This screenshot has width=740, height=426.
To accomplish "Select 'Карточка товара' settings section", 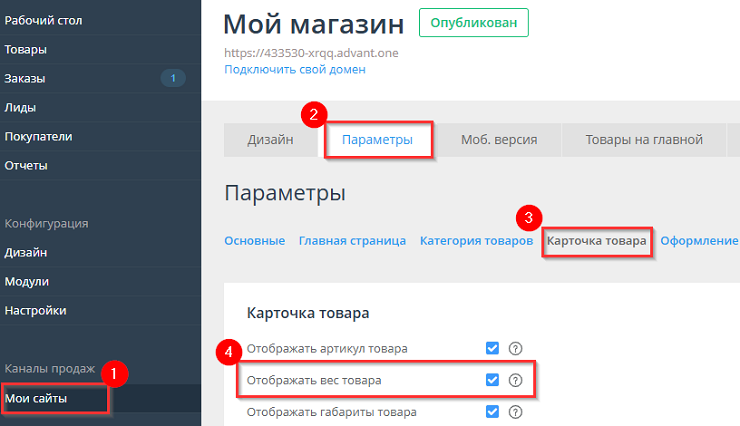I will point(597,241).
